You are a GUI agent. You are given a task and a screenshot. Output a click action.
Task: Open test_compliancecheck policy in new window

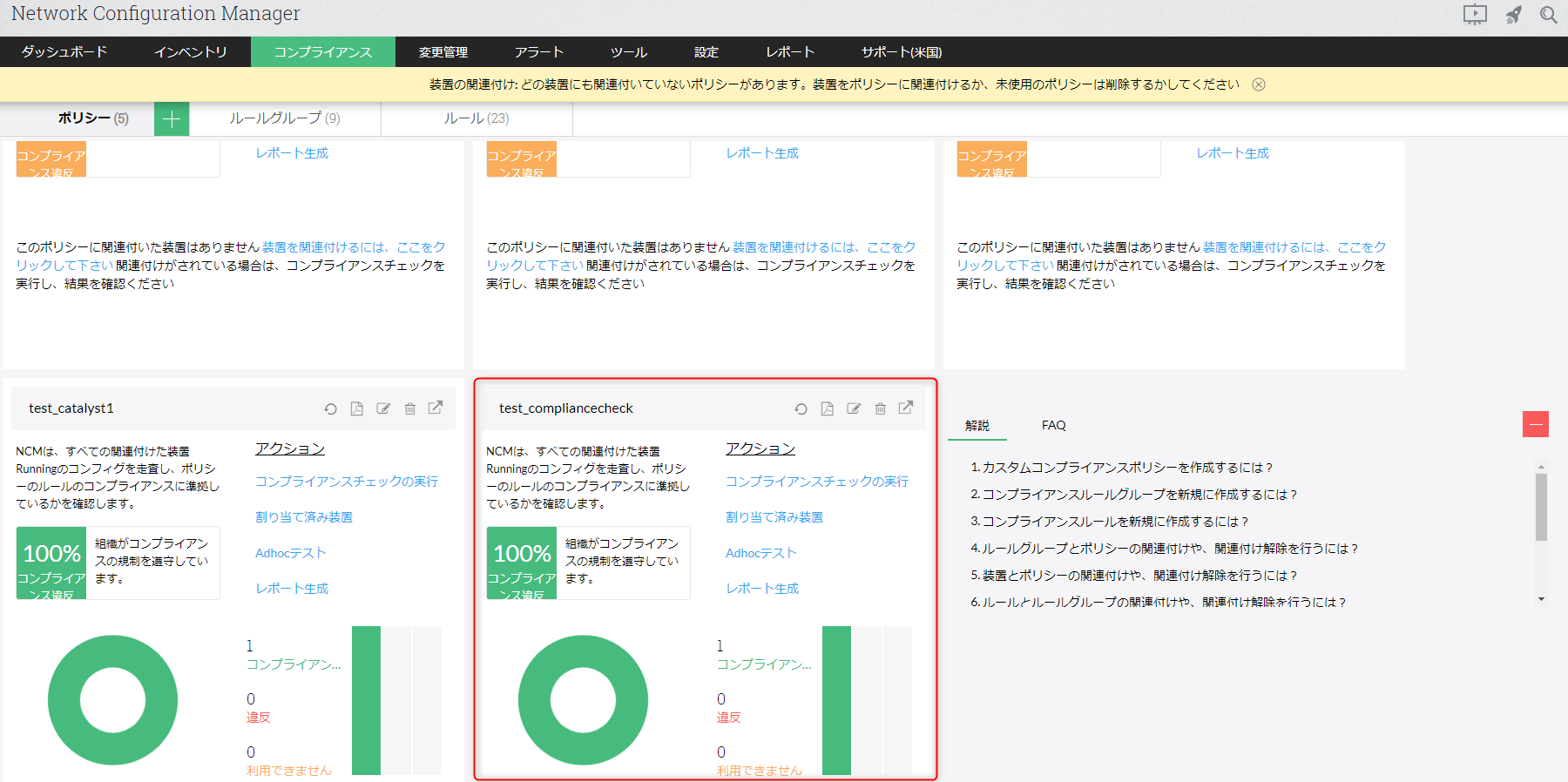pyautogui.click(x=906, y=408)
